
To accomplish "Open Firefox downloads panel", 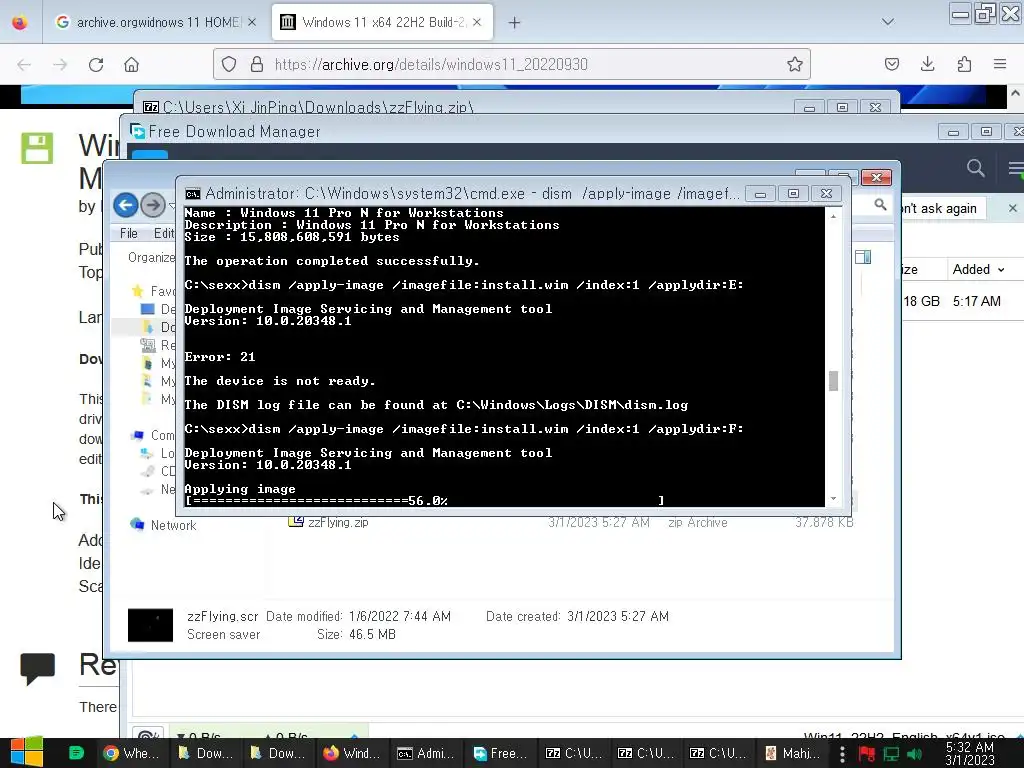I will click(x=927, y=64).
